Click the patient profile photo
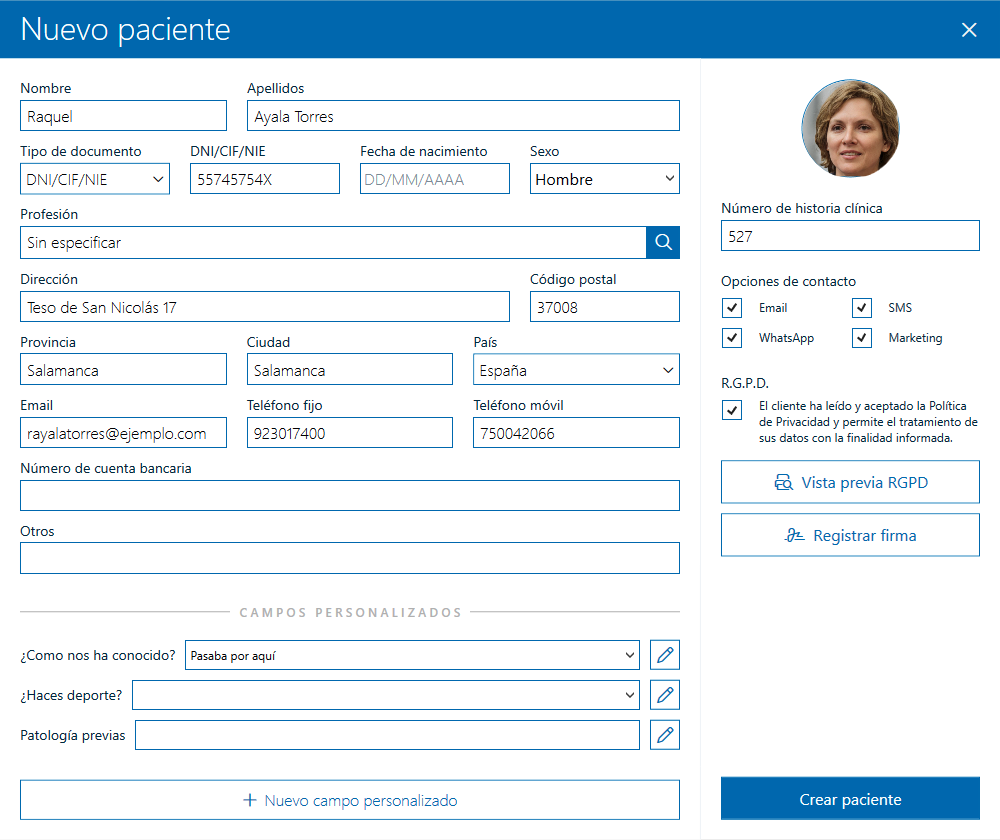Screen dimensions: 1000x840 850,128
